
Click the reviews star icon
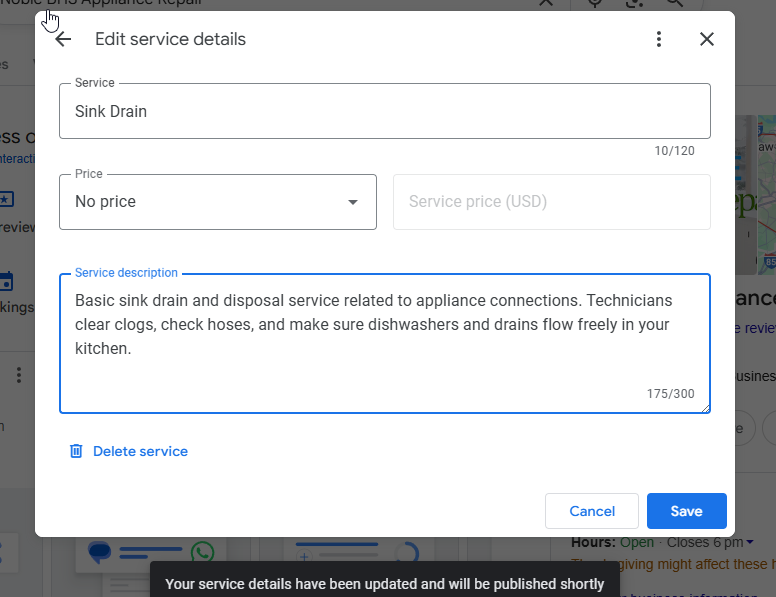click(6, 199)
